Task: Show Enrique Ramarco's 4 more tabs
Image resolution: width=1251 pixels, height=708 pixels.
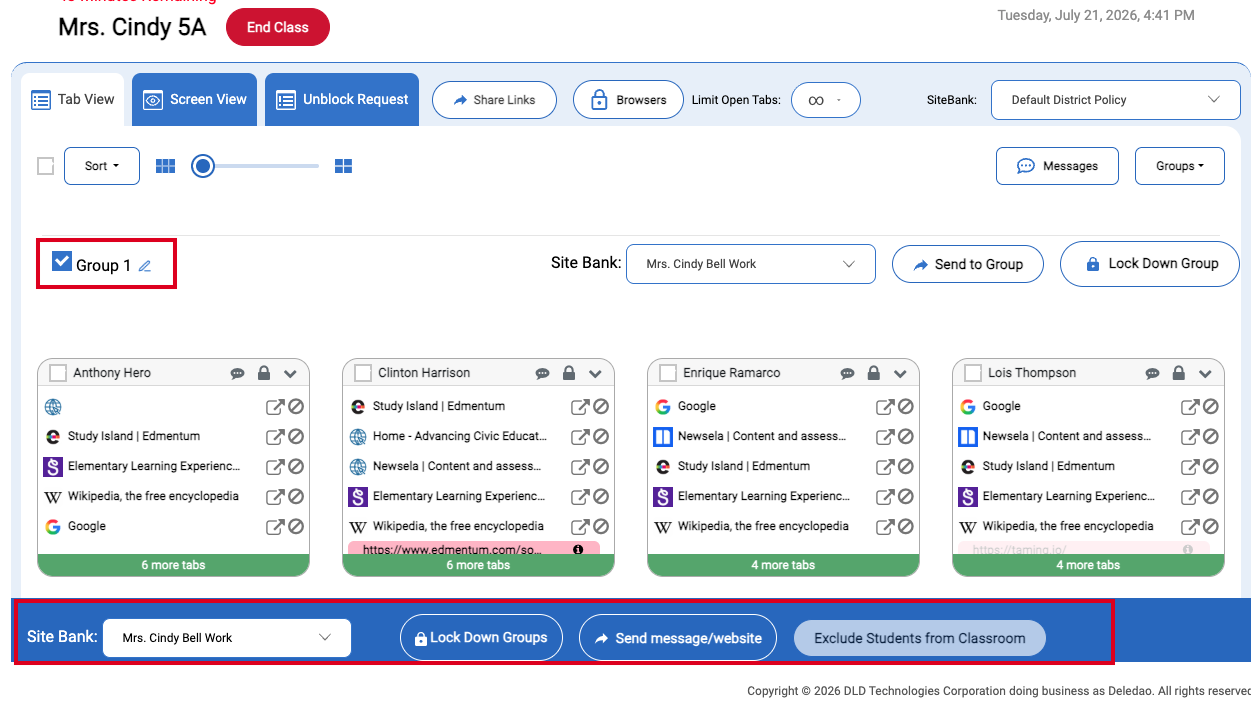Action: (x=783, y=565)
